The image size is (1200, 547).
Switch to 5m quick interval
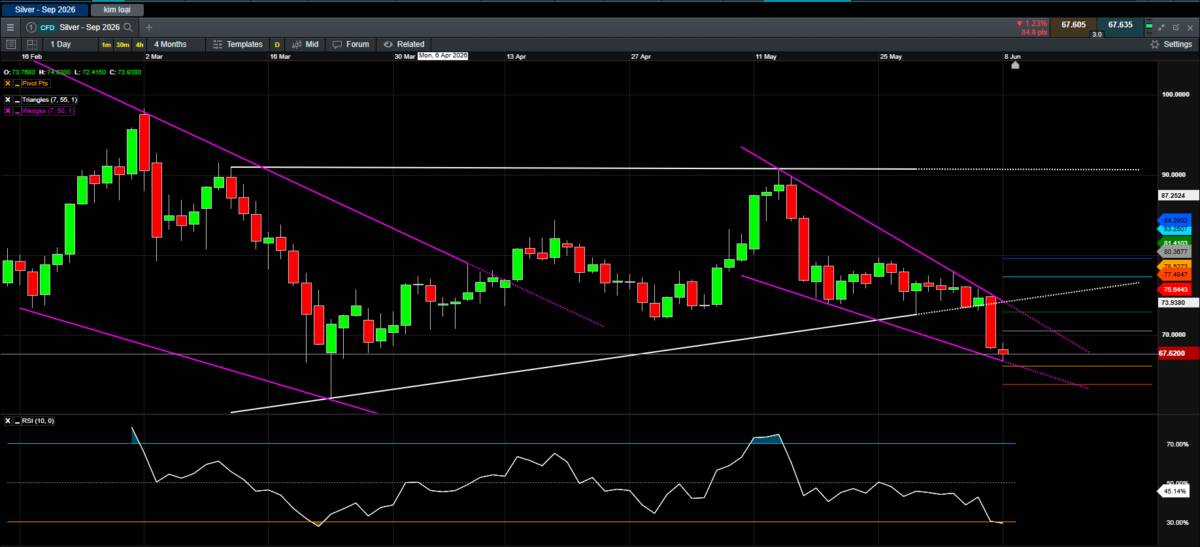(106, 45)
